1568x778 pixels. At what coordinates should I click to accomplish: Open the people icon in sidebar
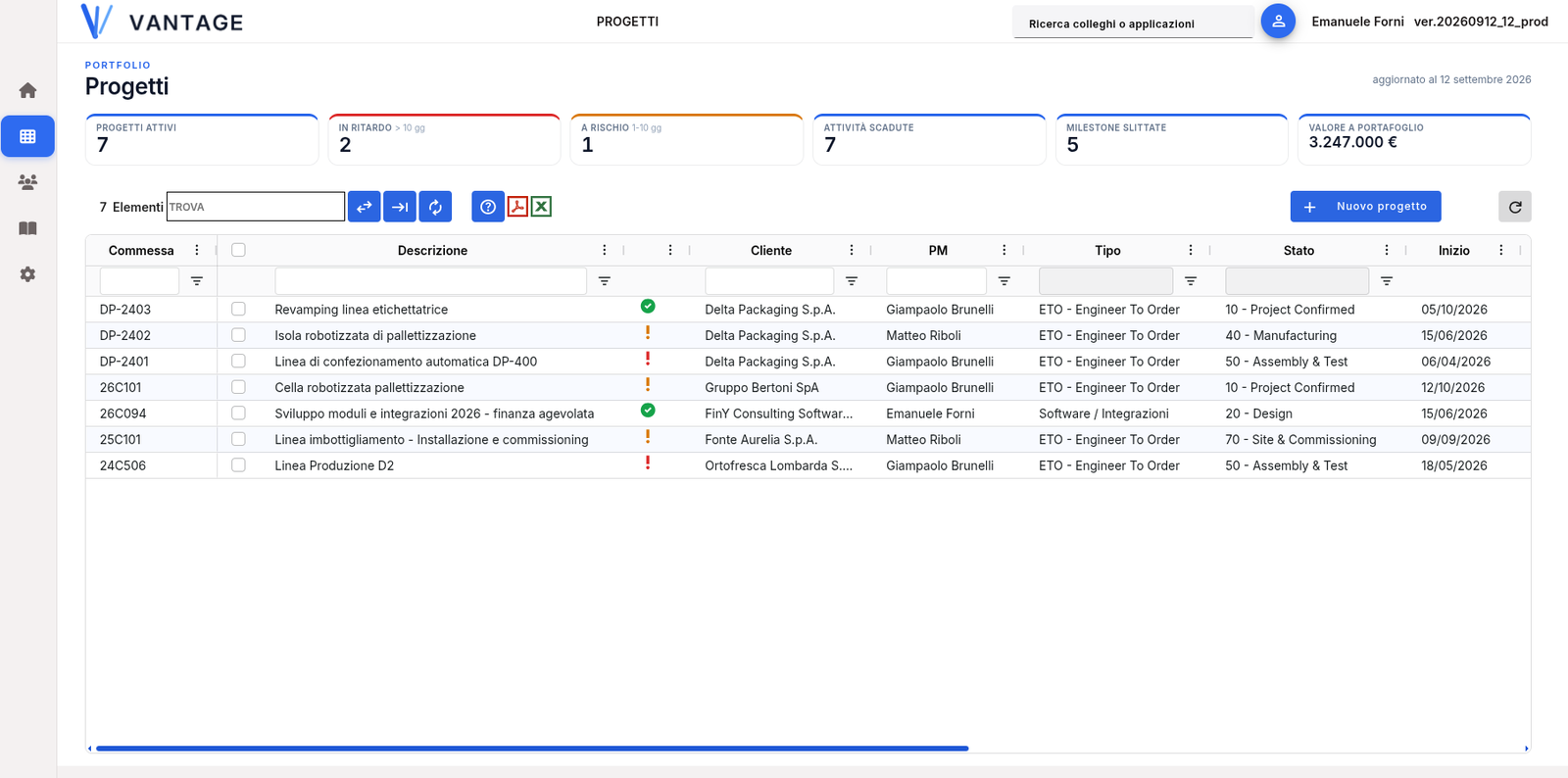pos(27,182)
